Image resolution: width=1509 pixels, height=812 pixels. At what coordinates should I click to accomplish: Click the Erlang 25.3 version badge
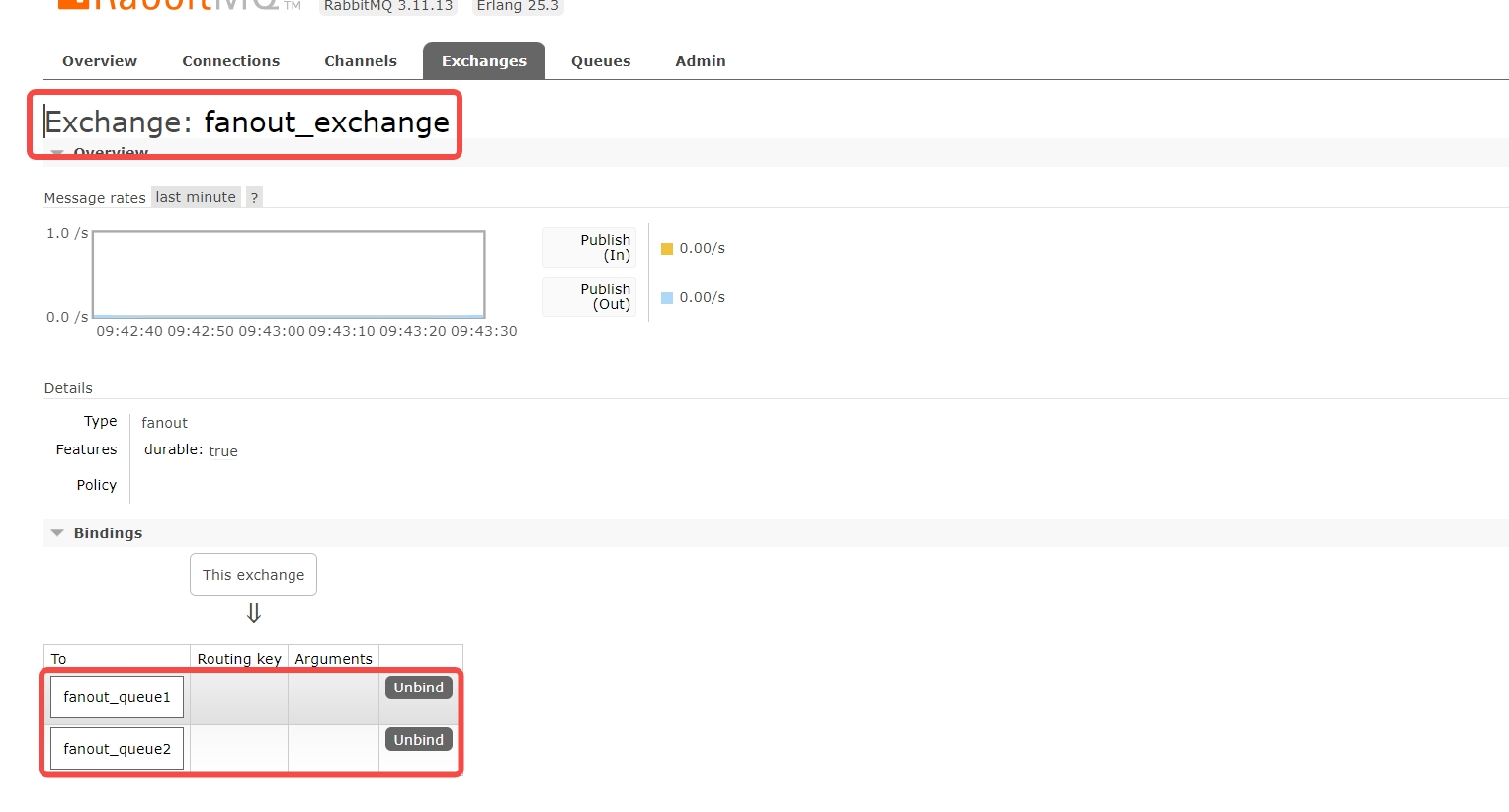(x=518, y=6)
